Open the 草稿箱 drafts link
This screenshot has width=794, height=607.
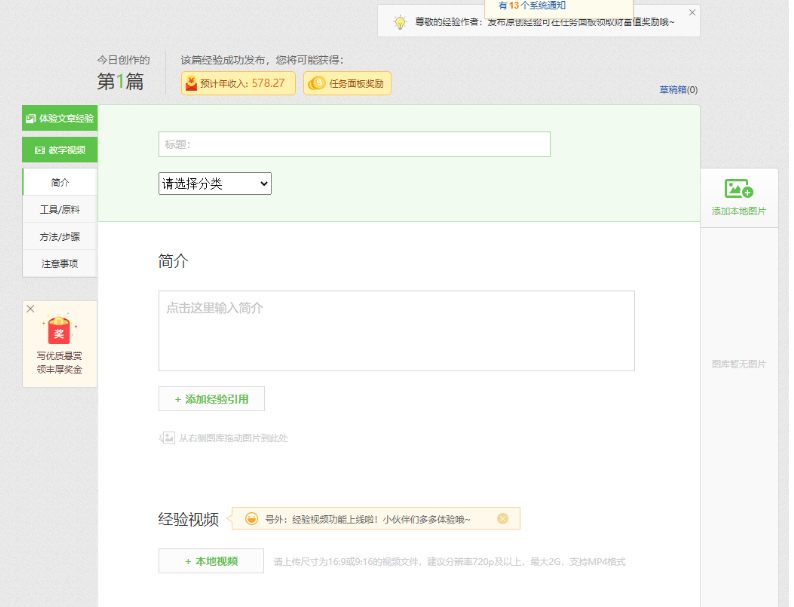coord(678,90)
